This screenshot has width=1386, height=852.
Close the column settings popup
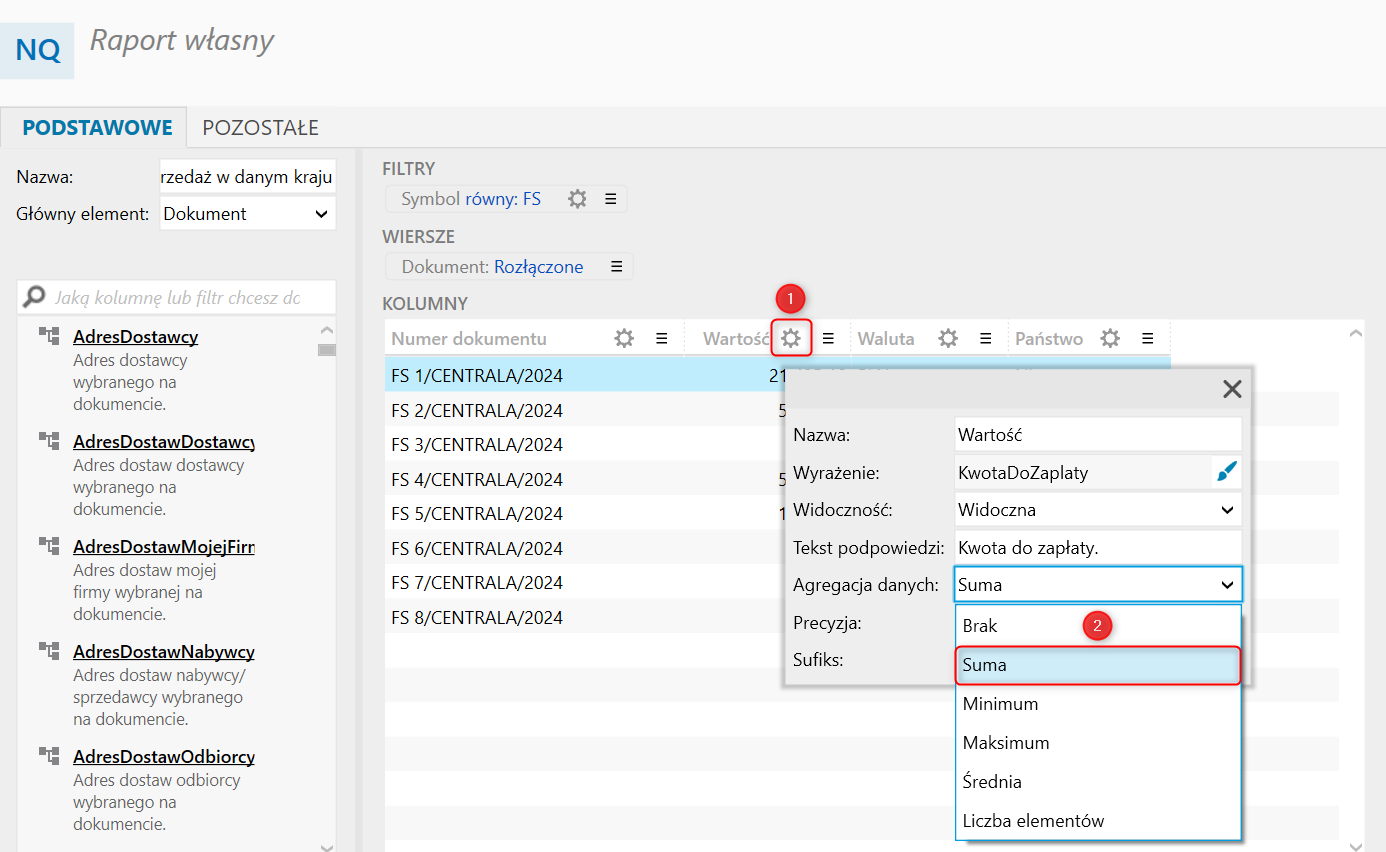pos(1232,389)
